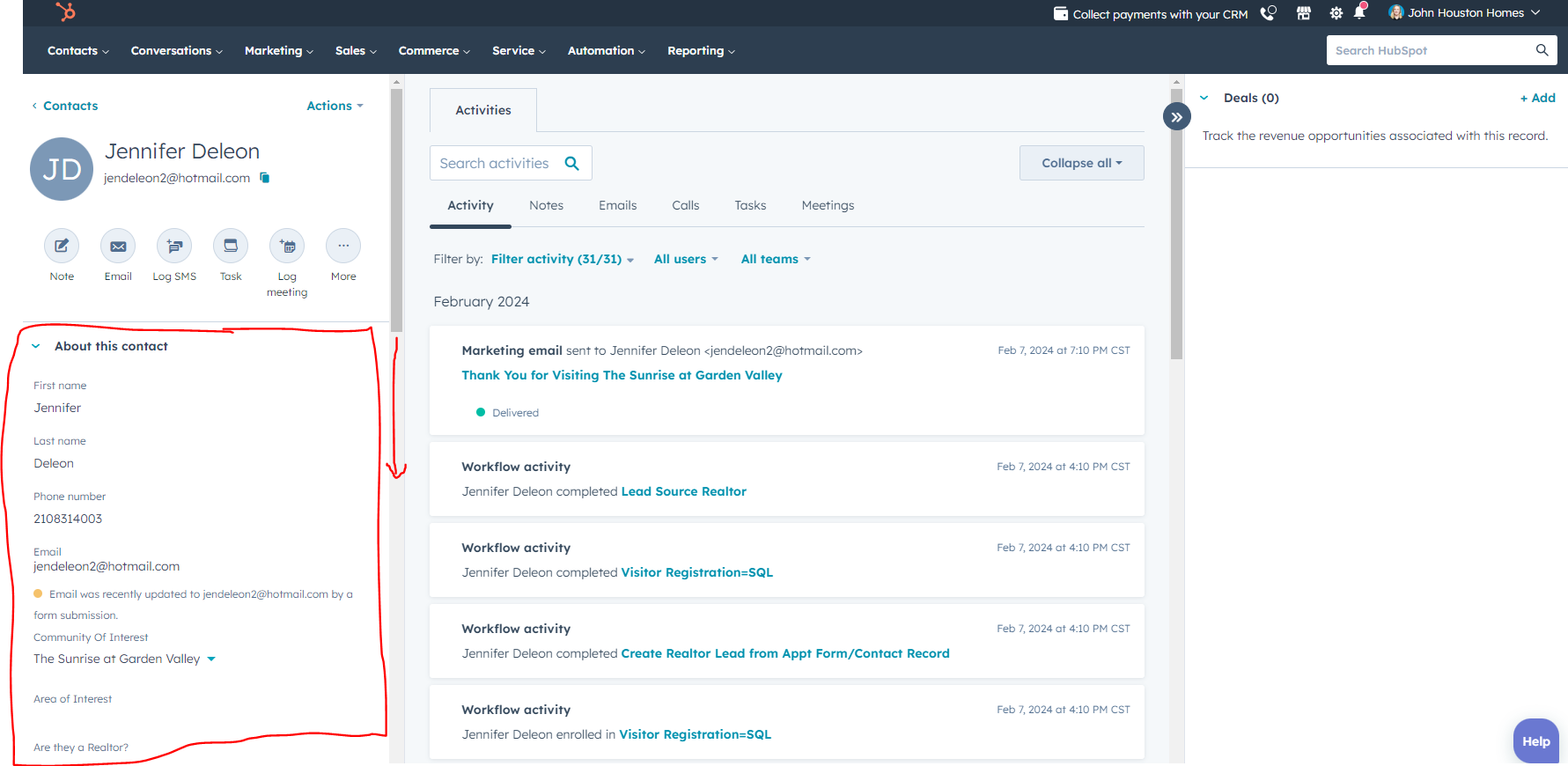The width and height of the screenshot is (1568, 766).
Task: Switch to the Notes tab
Action: pyautogui.click(x=546, y=205)
